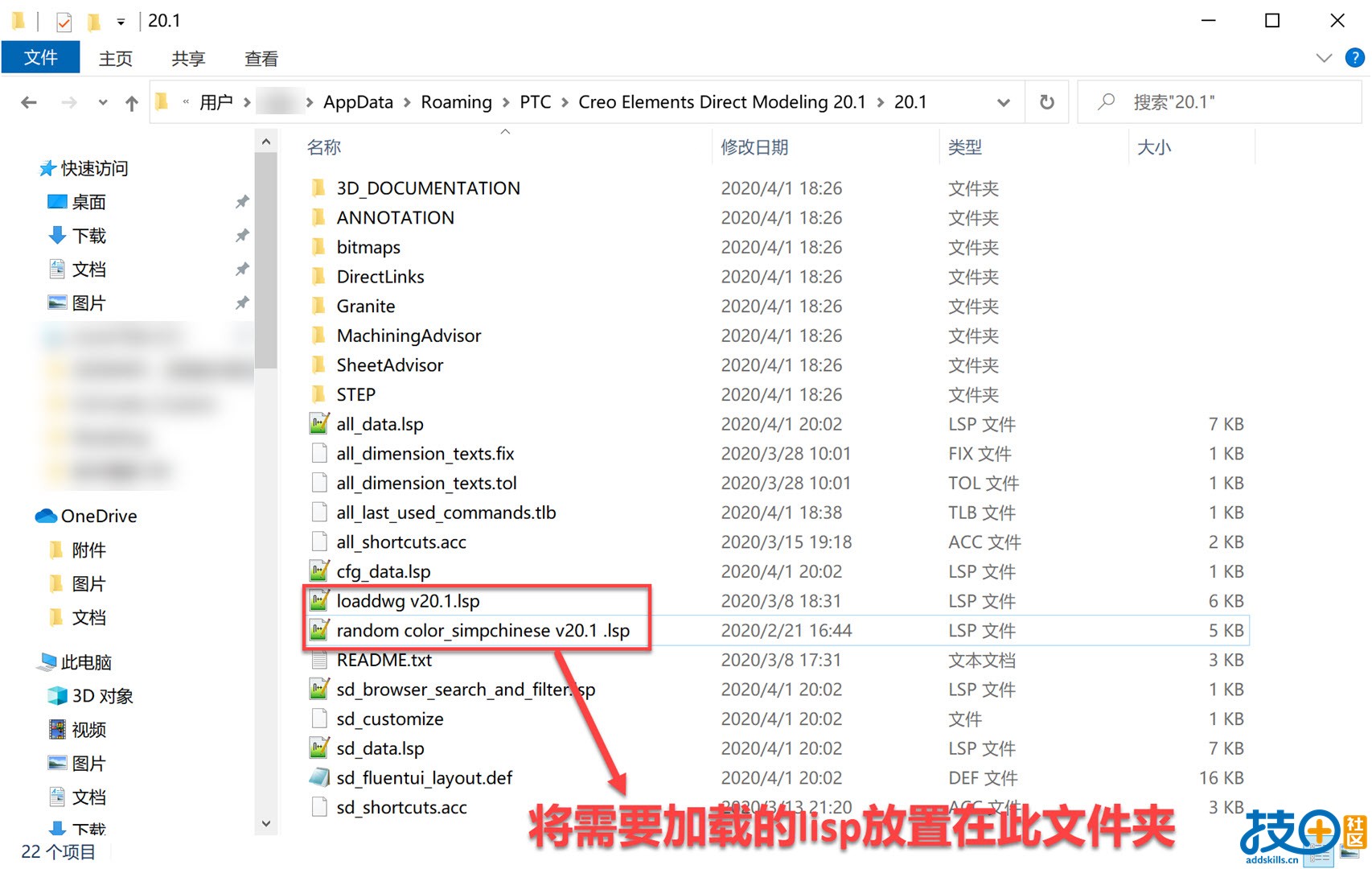Image resolution: width=1372 pixels, height=869 pixels.
Task: Unpin 文档 using its pin icon
Action: coord(242,270)
